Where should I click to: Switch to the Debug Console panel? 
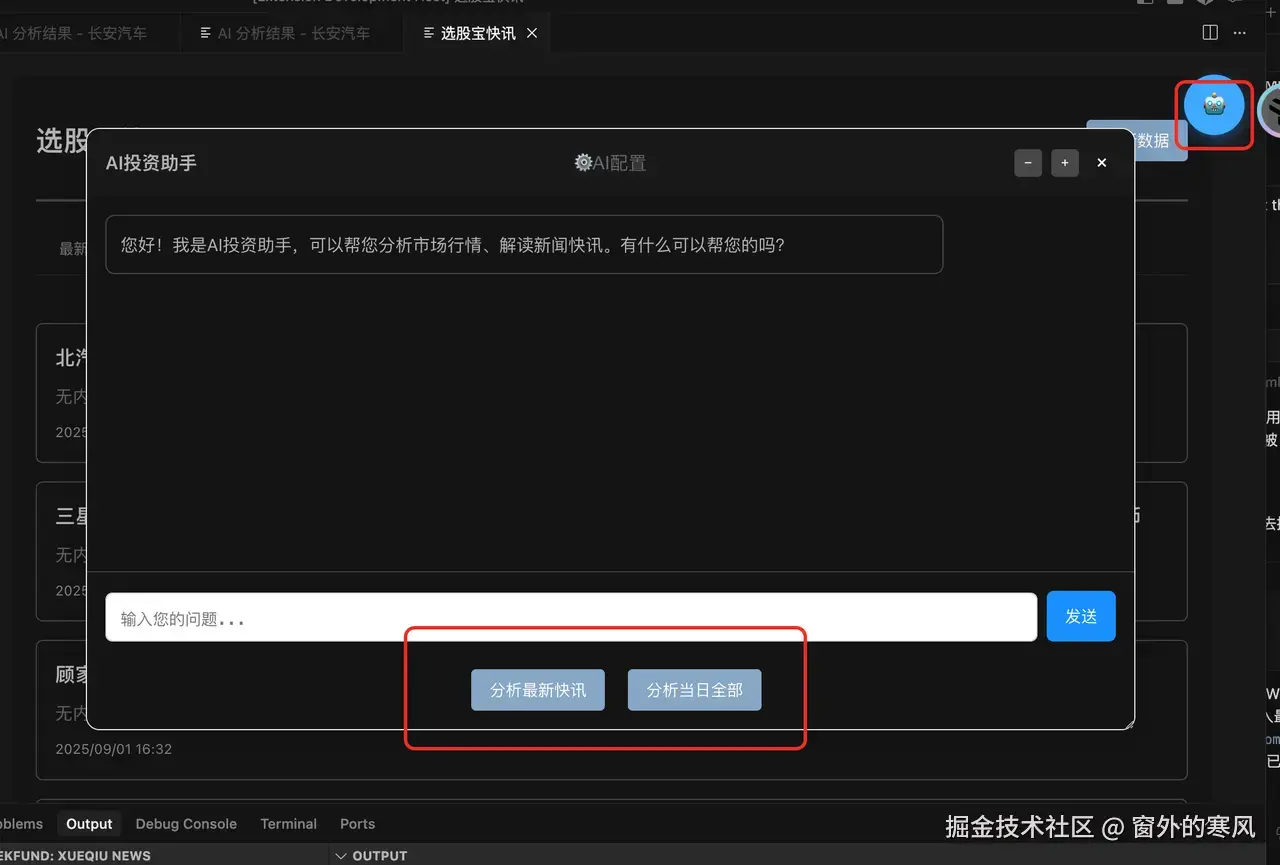coord(186,823)
